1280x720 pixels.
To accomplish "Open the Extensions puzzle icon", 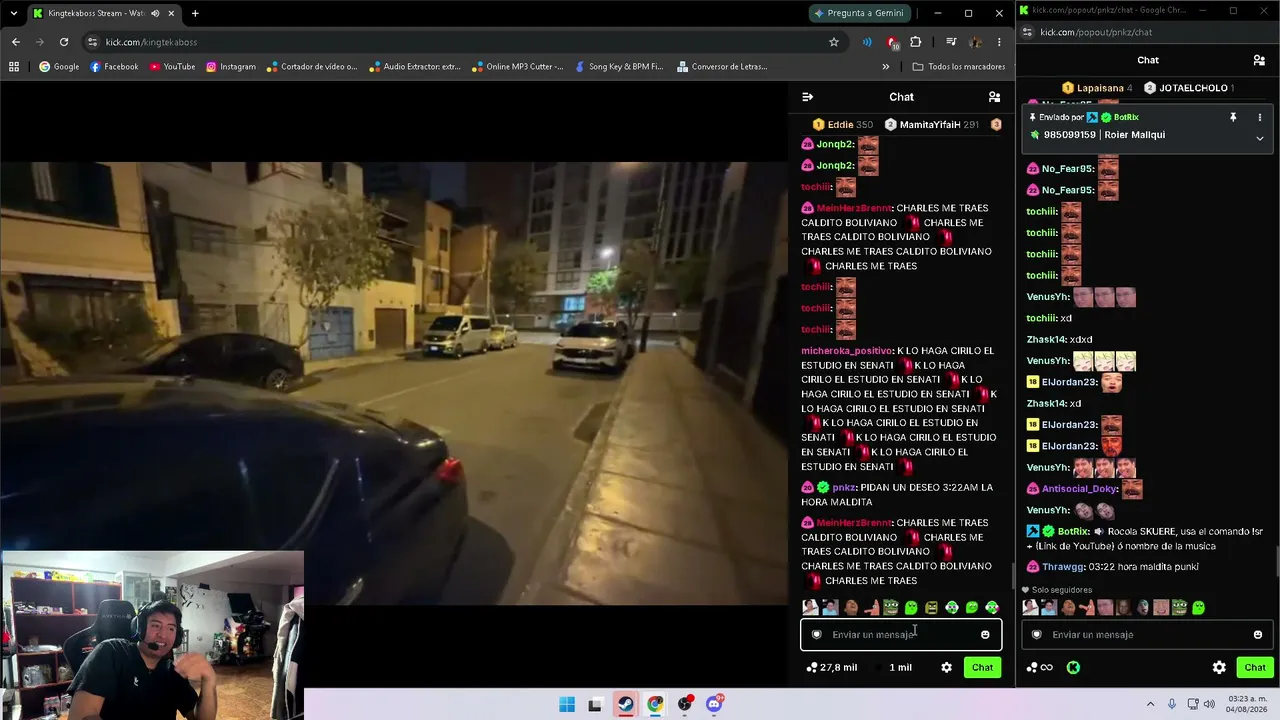I will coord(915,42).
